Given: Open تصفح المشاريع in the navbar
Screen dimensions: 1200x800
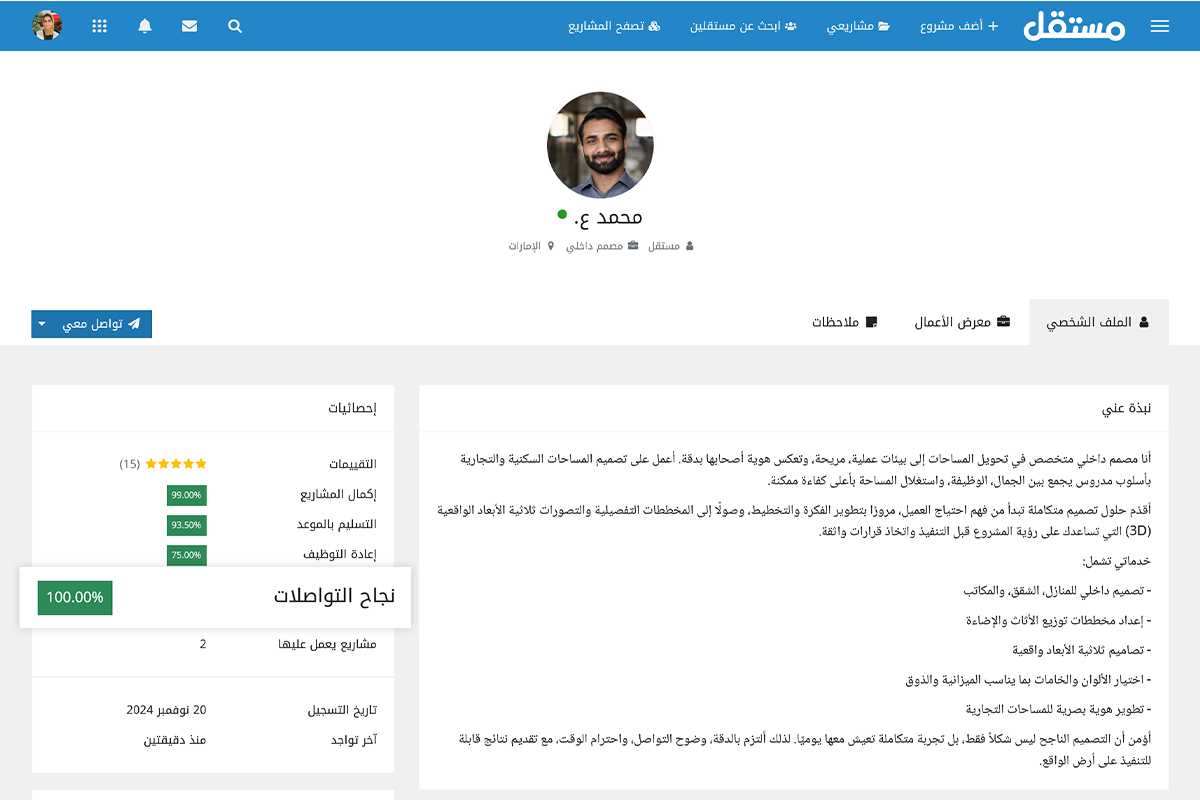Looking at the screenshot, I should (x=614, y=26).
